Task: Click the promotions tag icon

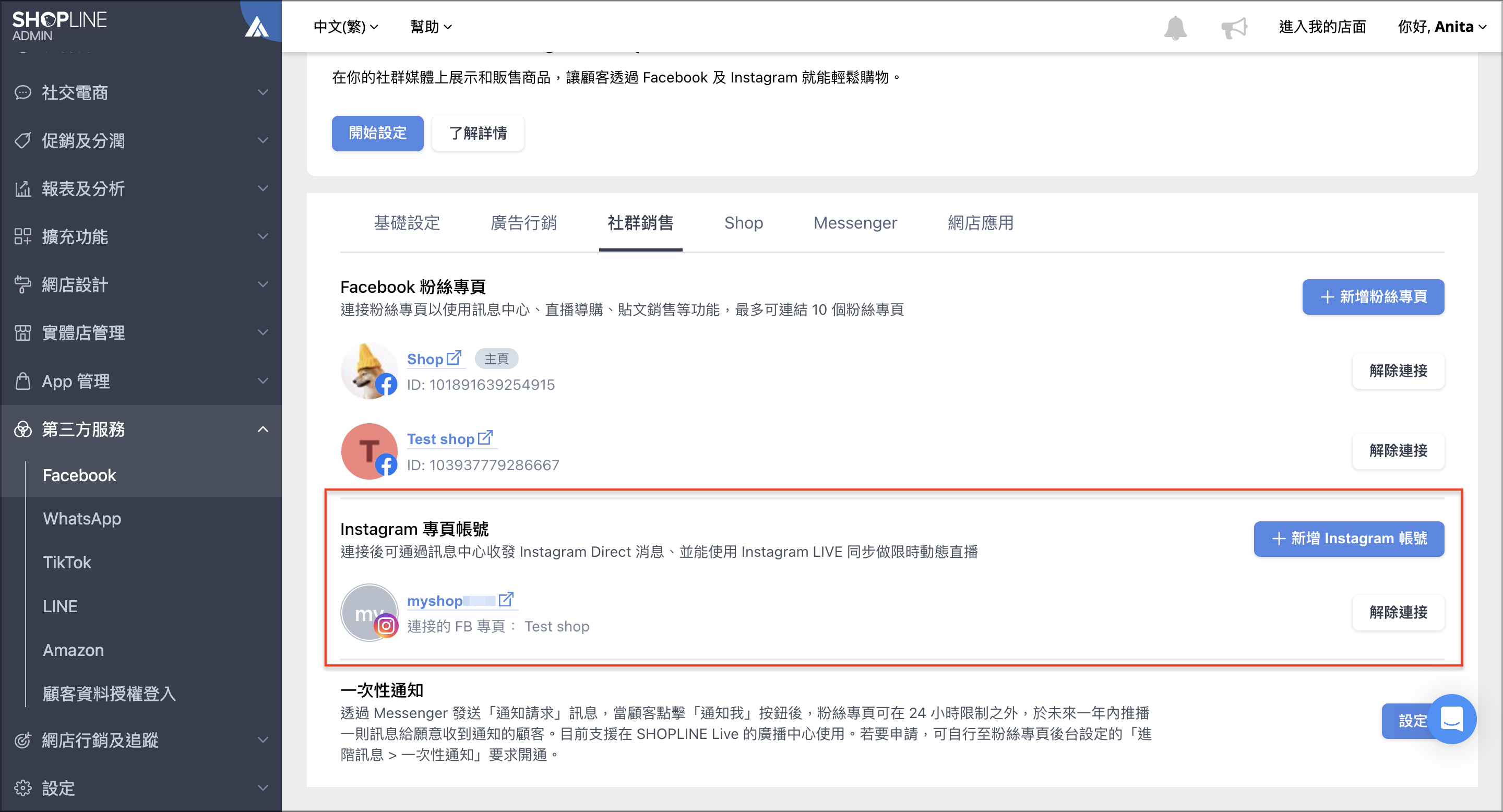Action: point(23,140)
